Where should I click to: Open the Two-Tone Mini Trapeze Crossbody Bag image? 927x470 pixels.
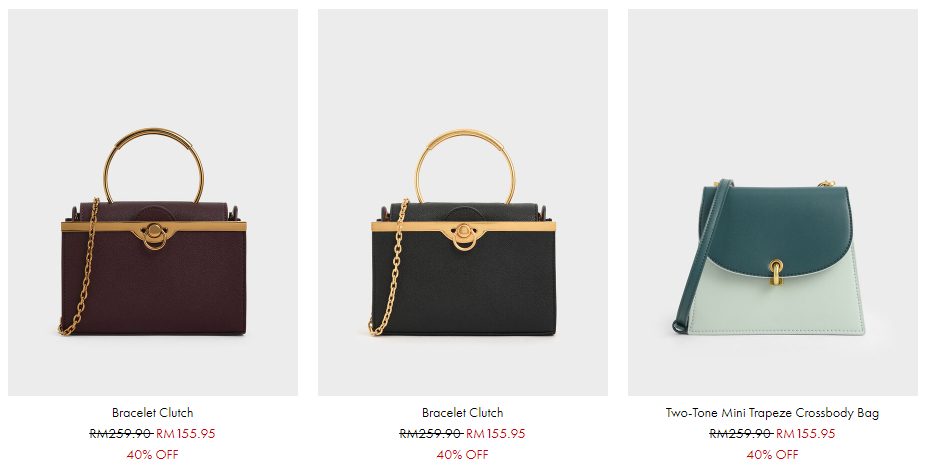tap(773, 202)
